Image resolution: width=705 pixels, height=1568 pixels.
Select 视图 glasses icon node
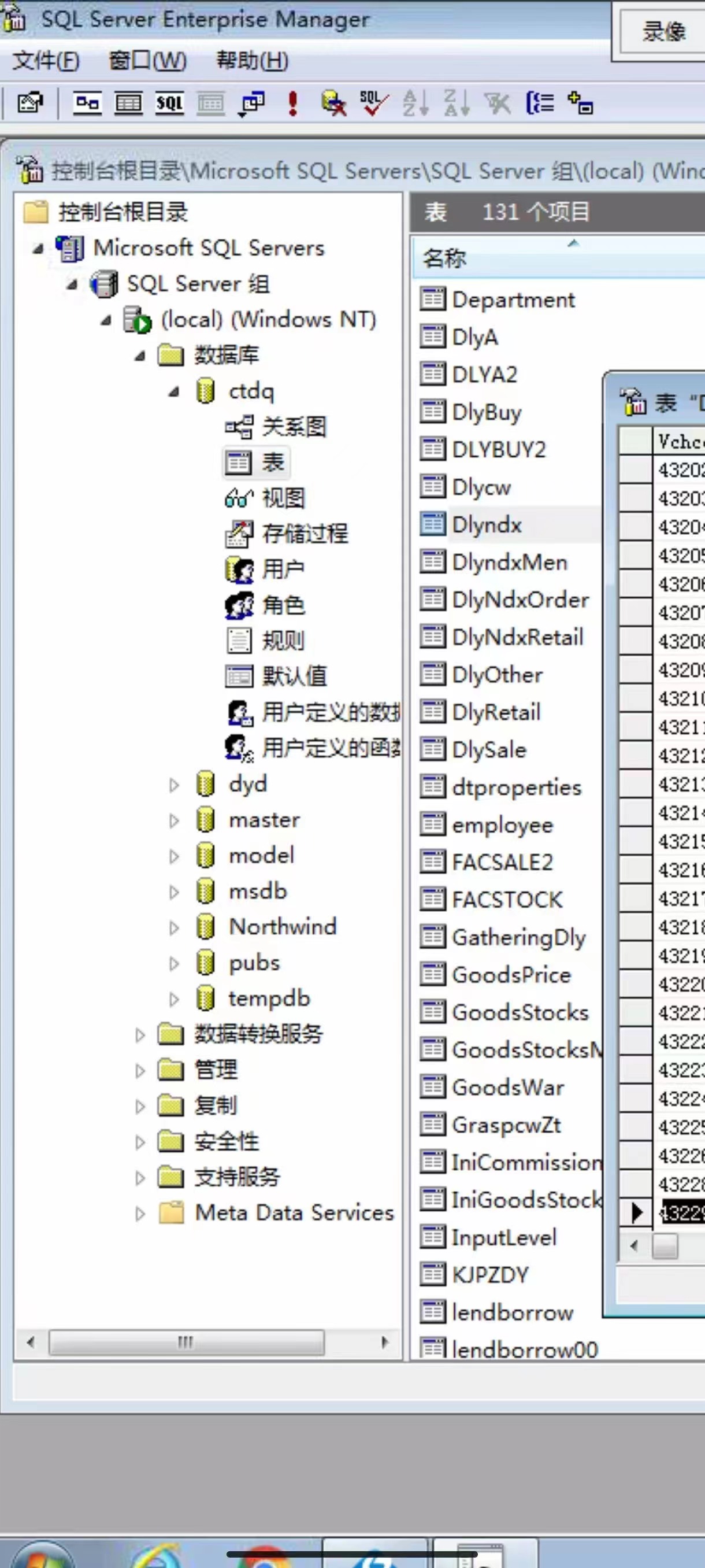point(239,498)
